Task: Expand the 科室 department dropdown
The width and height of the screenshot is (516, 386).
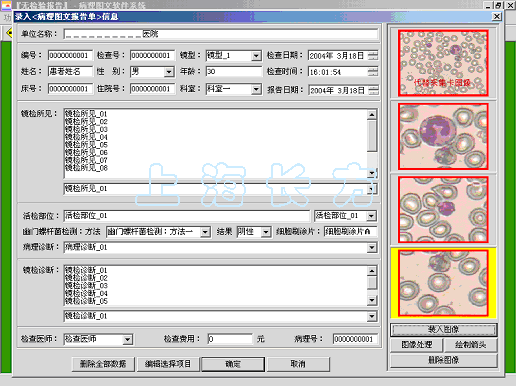Action: click(x=256, y=89)
